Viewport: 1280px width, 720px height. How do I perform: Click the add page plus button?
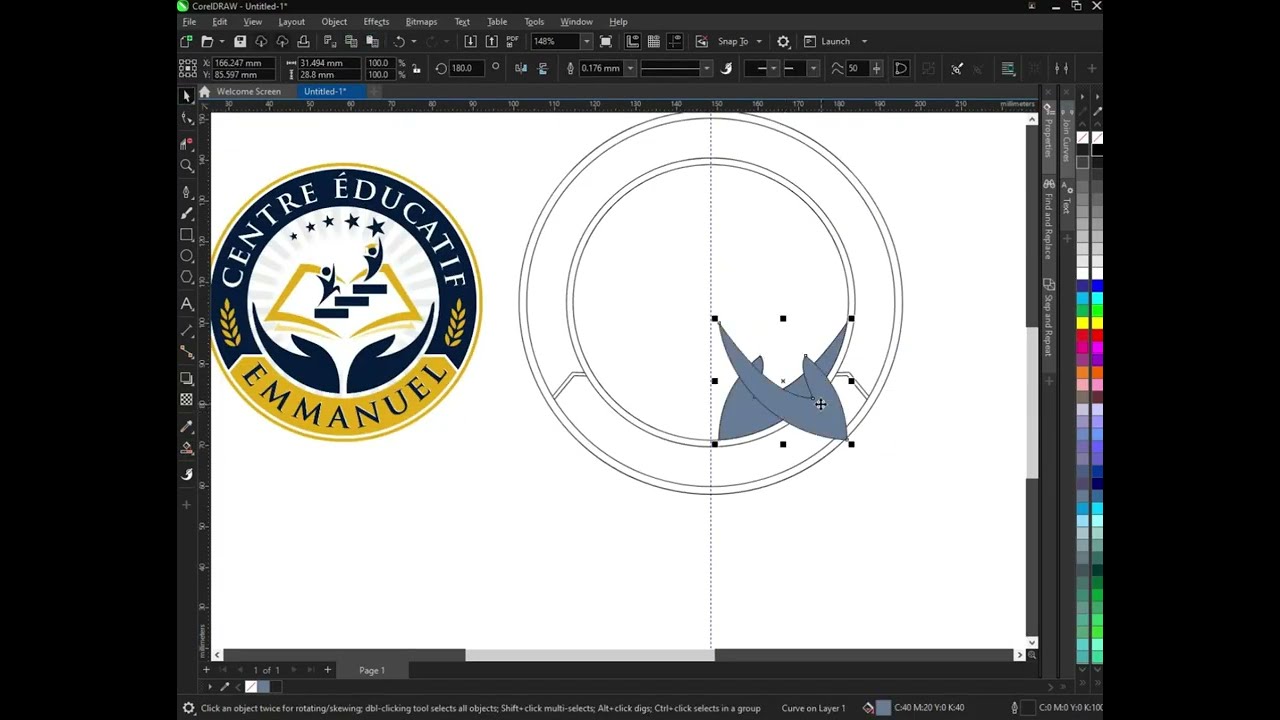pos(327,670)
